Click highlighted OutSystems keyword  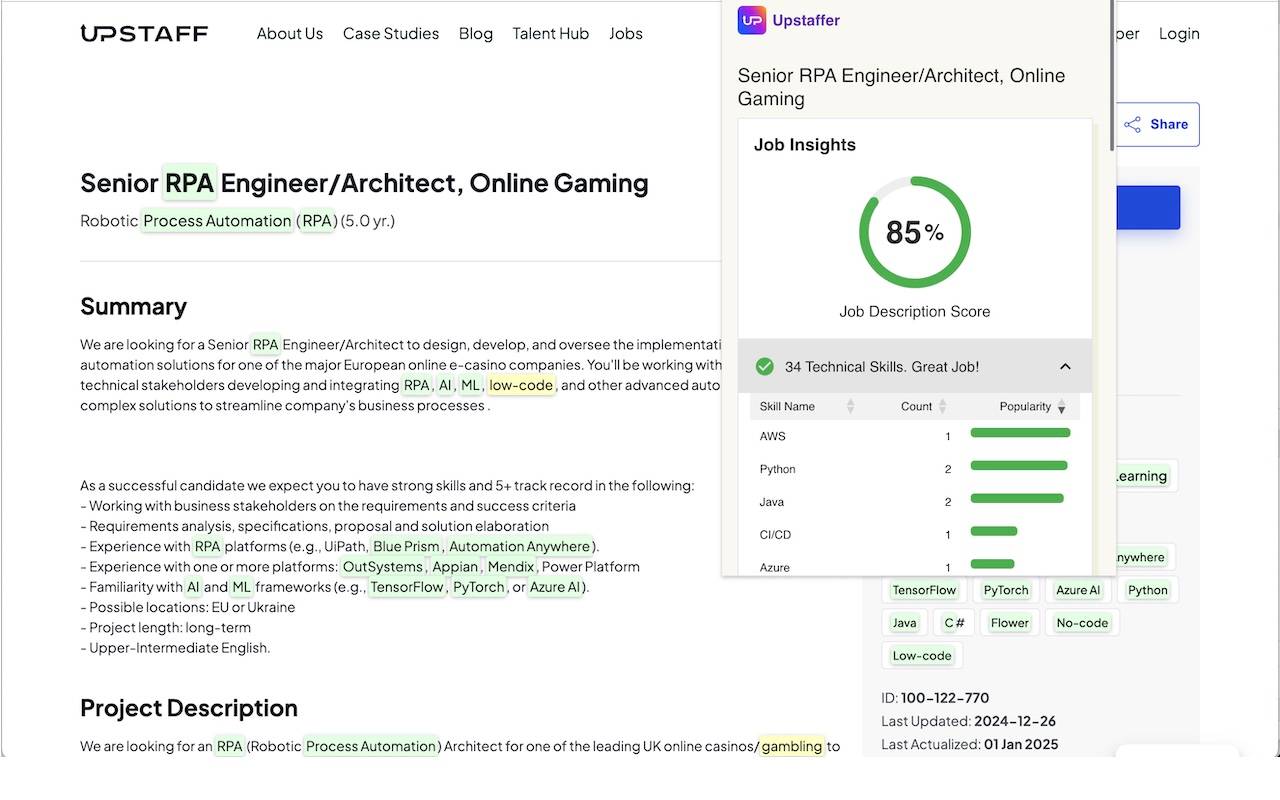pyautogui.click(x=383, y=566)
